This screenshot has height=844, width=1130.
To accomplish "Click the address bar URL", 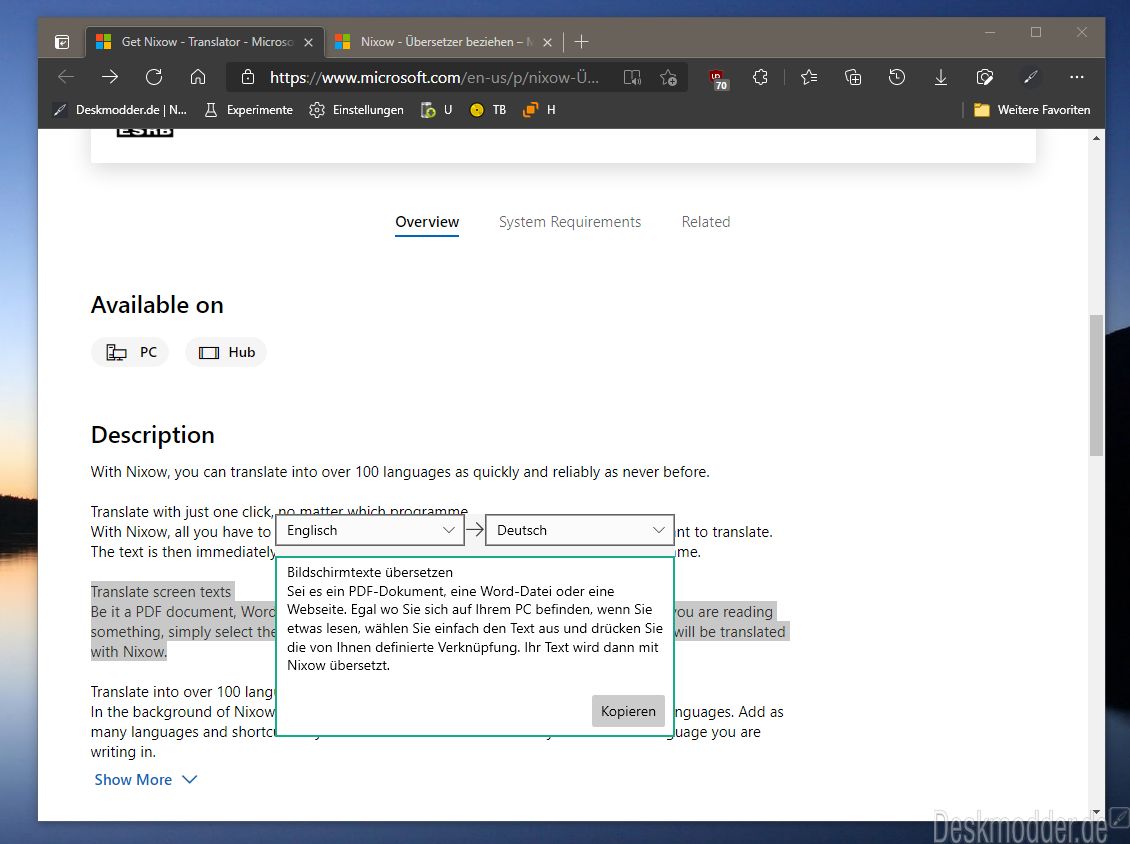I will coord(434,77).
